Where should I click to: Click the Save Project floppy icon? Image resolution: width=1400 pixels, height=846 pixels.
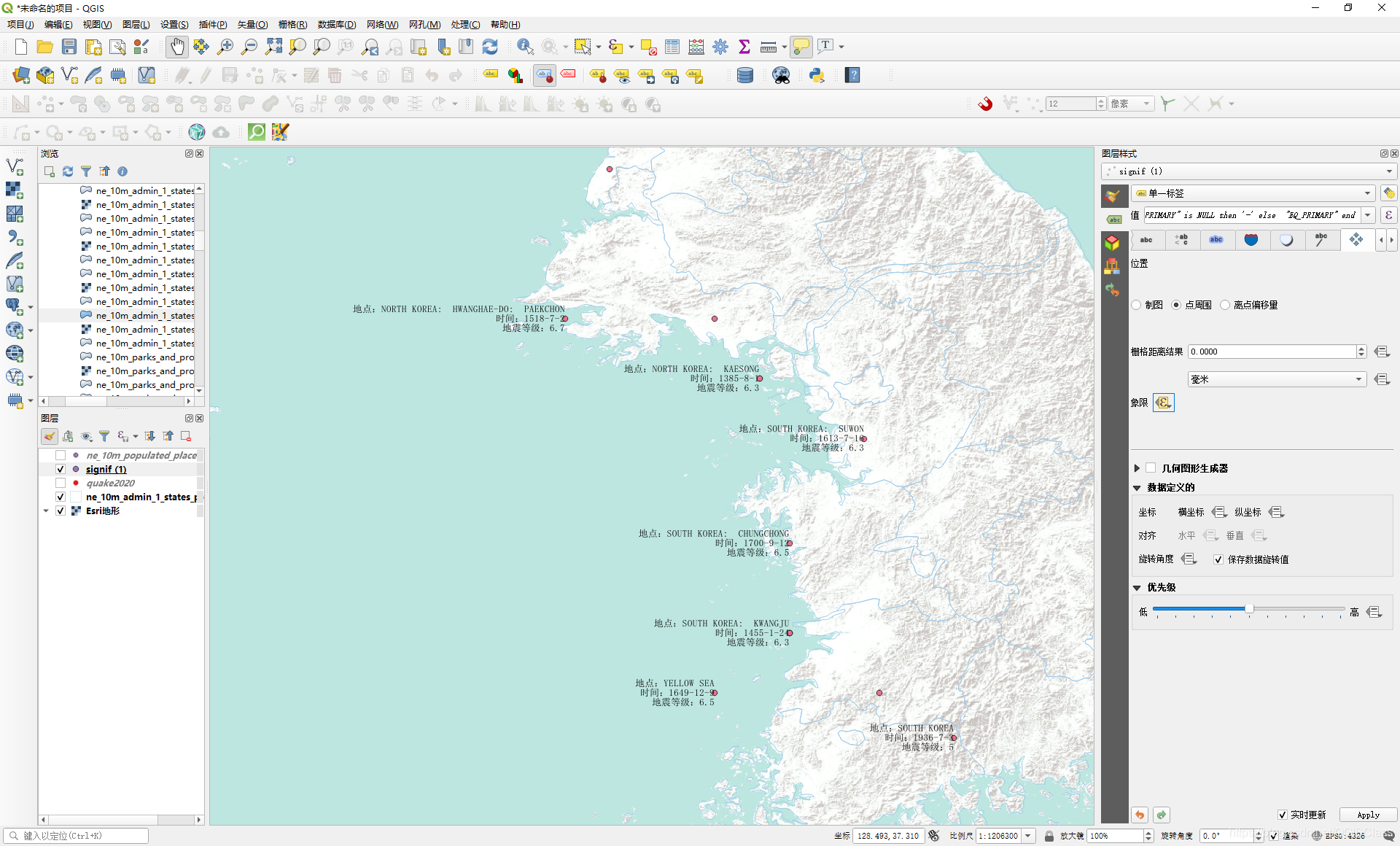click(69, 47)
